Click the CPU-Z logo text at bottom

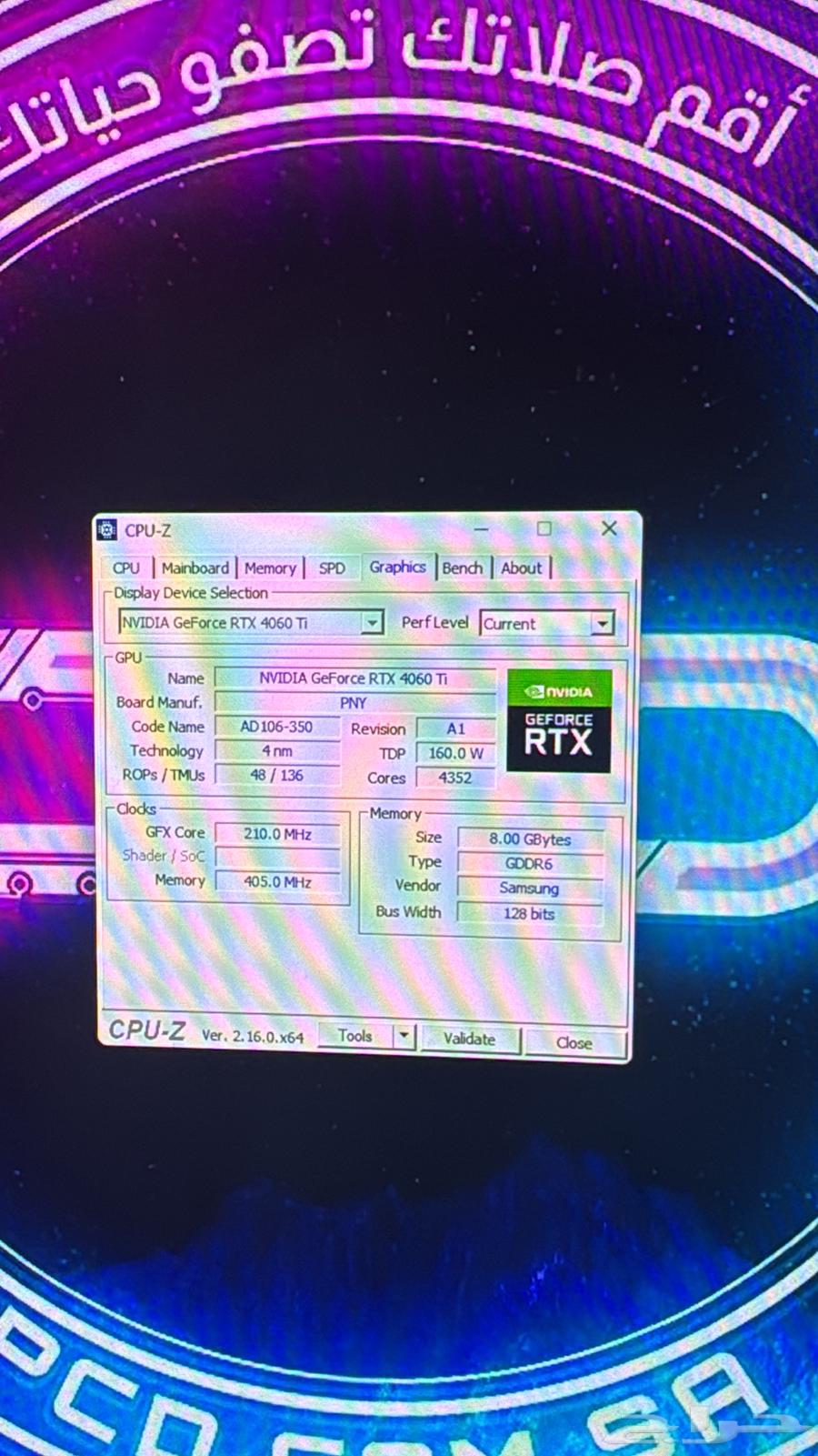pos(146,1030)
